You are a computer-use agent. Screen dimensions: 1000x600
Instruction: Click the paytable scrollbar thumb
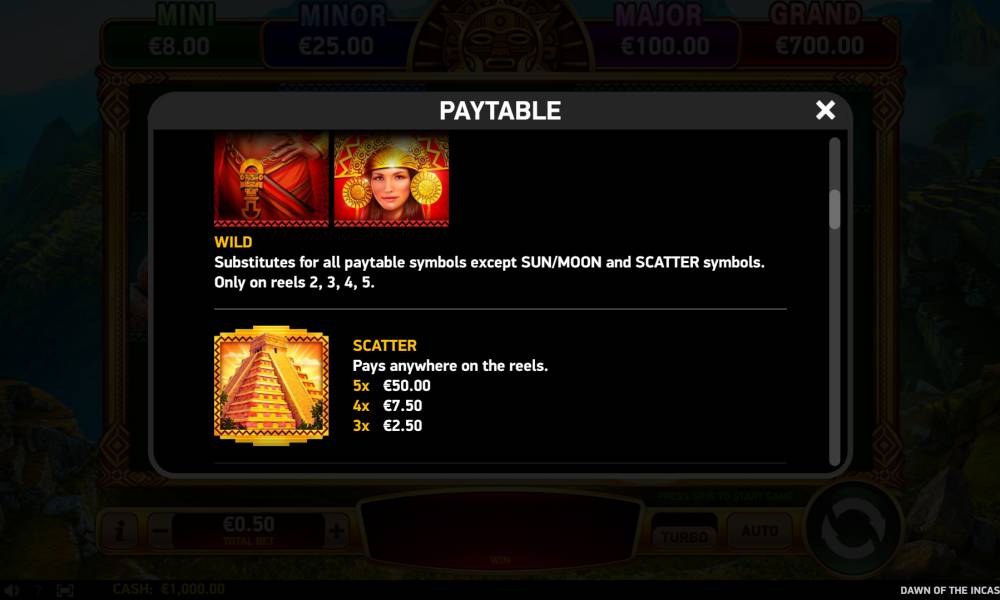tap(834, 209)
